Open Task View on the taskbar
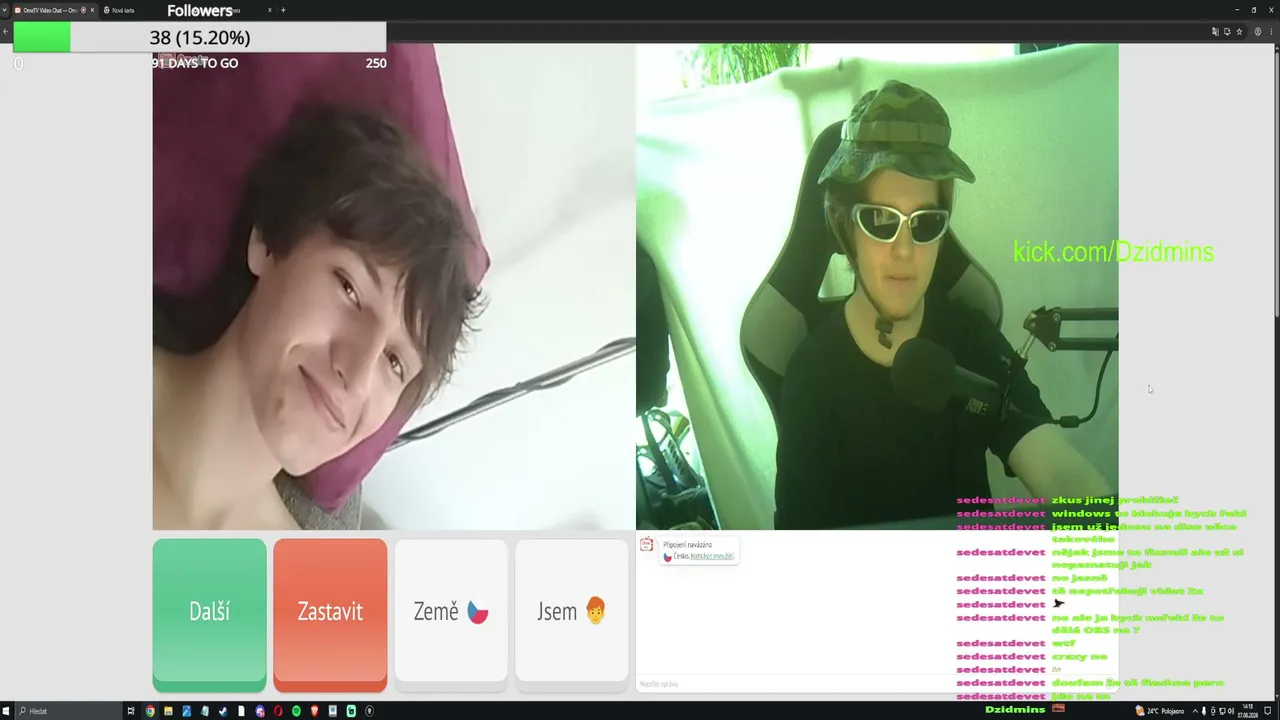 (131, 711)
